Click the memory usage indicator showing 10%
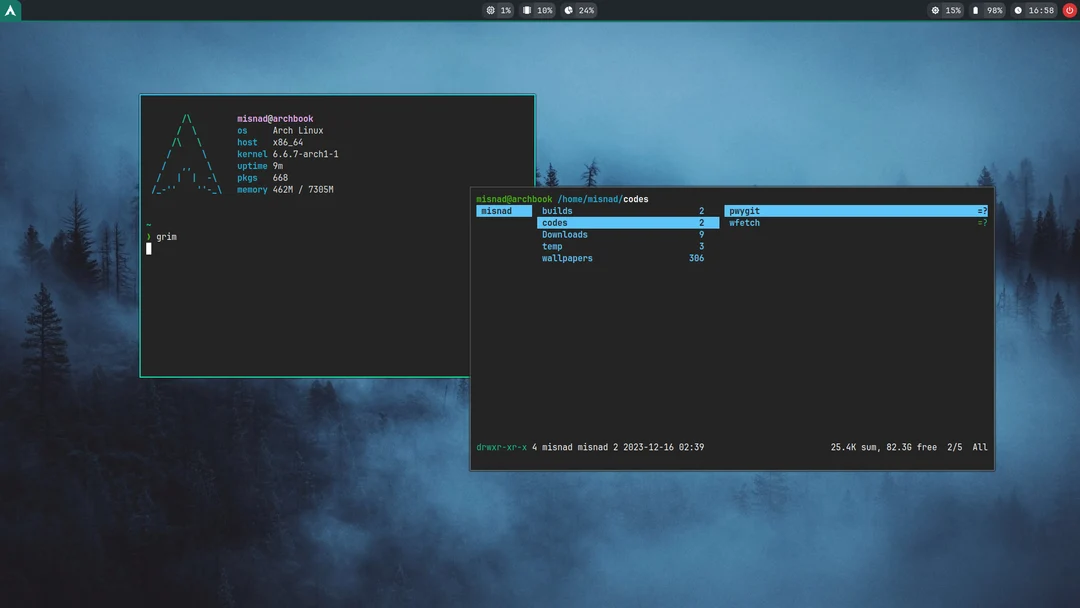 [536, 10]
